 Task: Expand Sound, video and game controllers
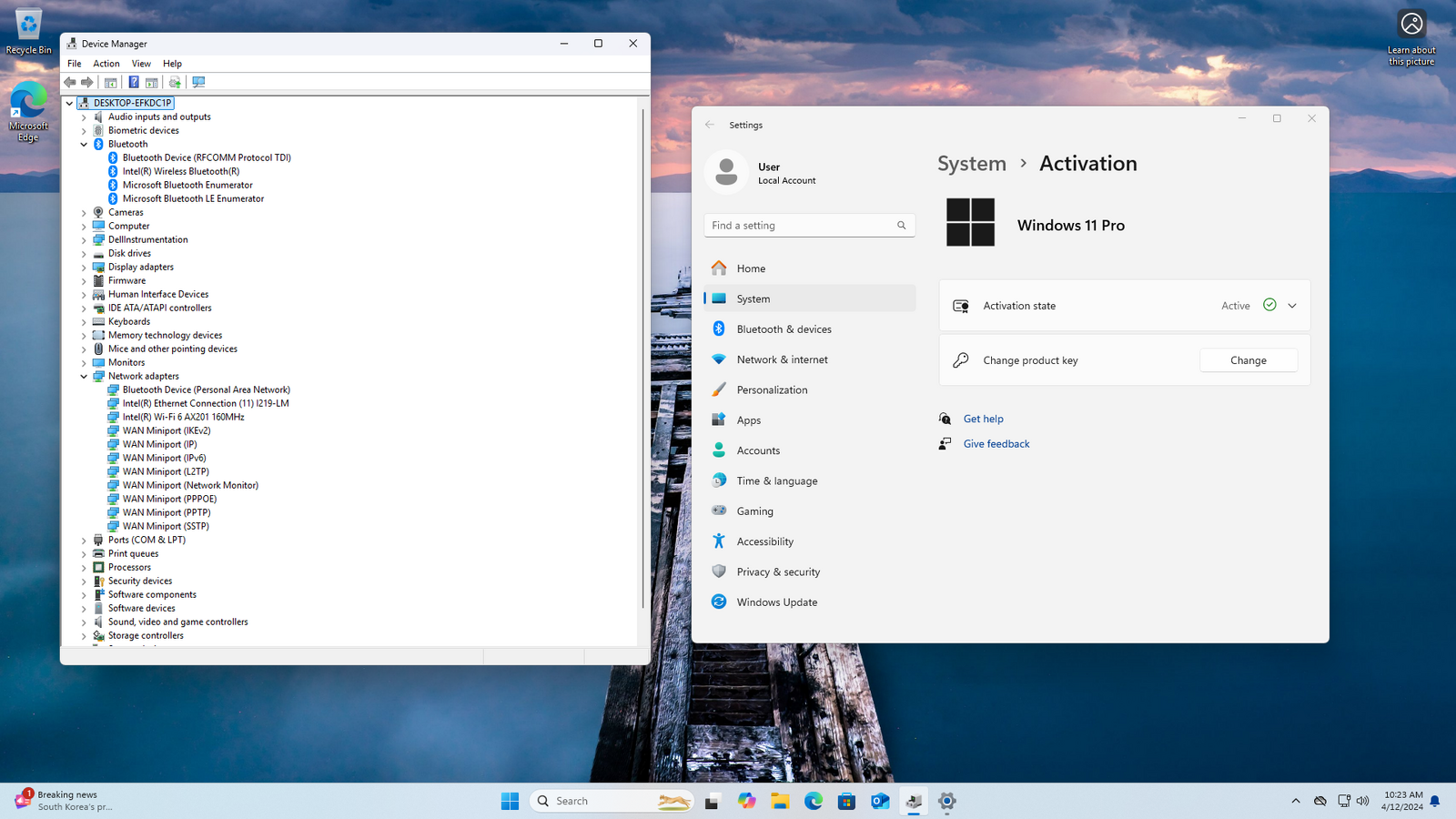click(x=84, y=622)
